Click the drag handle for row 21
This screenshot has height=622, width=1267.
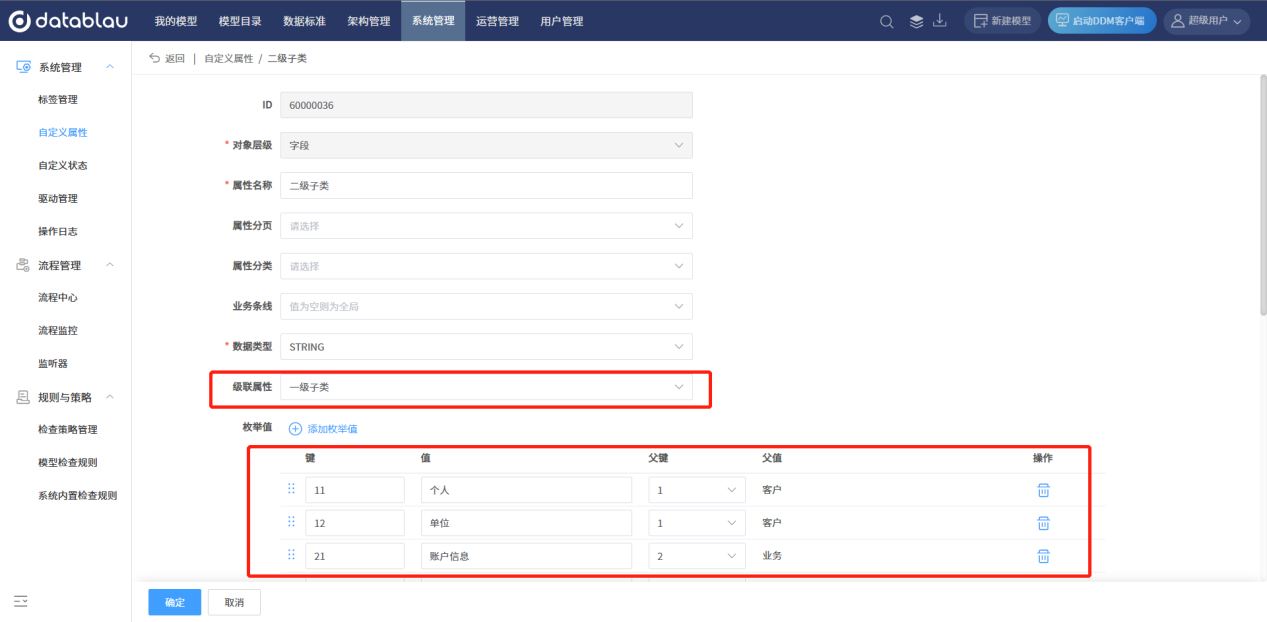[291, 555]
